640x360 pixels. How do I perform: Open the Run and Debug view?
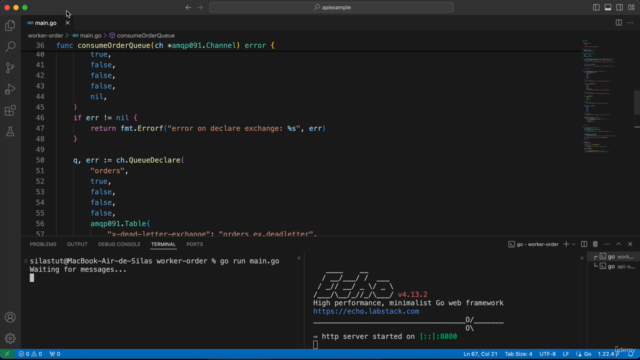click(x=10, y=89)
